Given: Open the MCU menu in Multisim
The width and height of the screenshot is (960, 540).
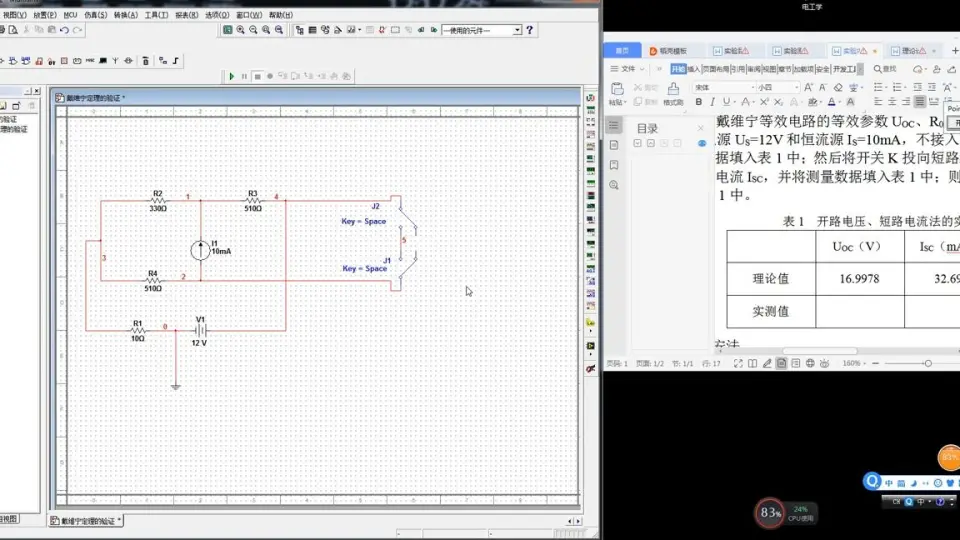Looking at the screenshot, I should coord(70,15).
